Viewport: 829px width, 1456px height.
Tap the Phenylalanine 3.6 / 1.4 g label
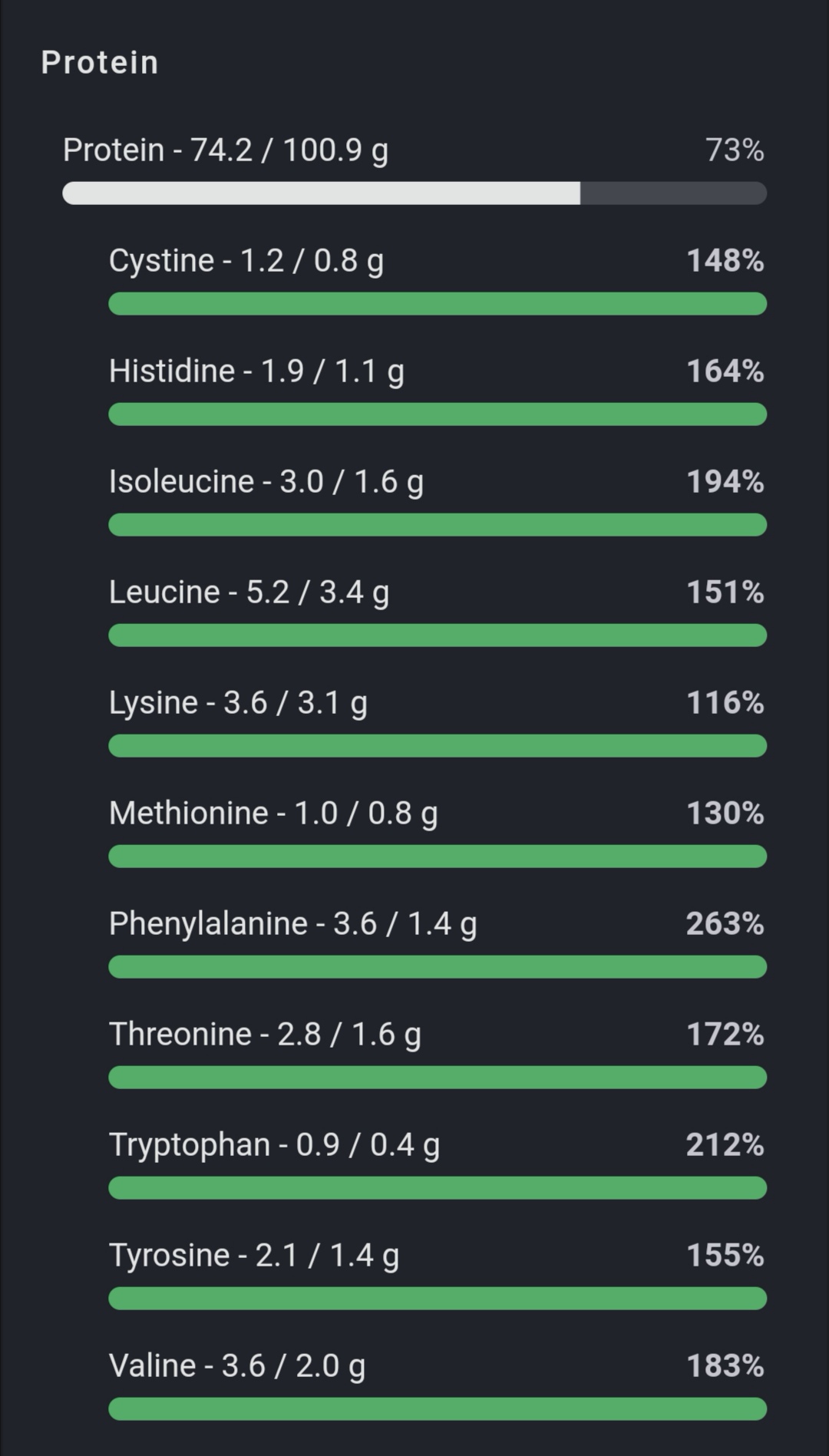[292, 923]
